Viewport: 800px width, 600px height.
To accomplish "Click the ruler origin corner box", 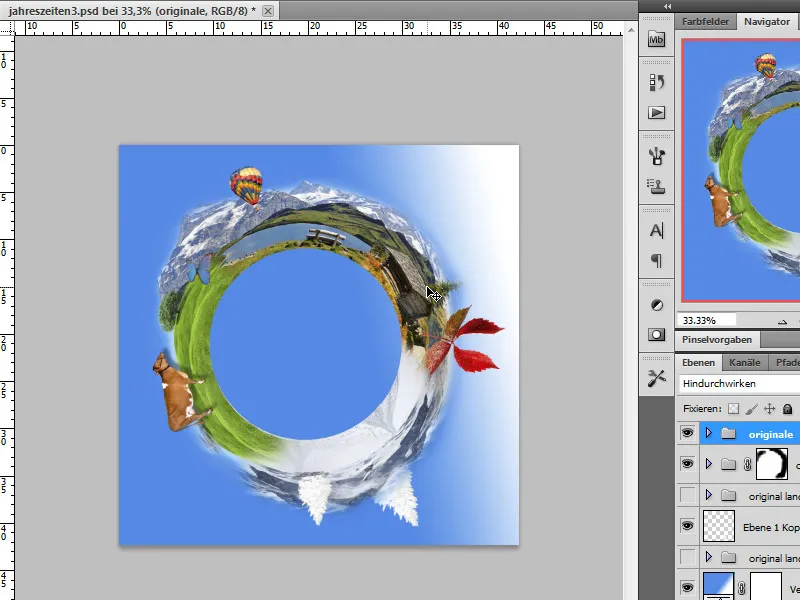I will [x=7, y=28].
